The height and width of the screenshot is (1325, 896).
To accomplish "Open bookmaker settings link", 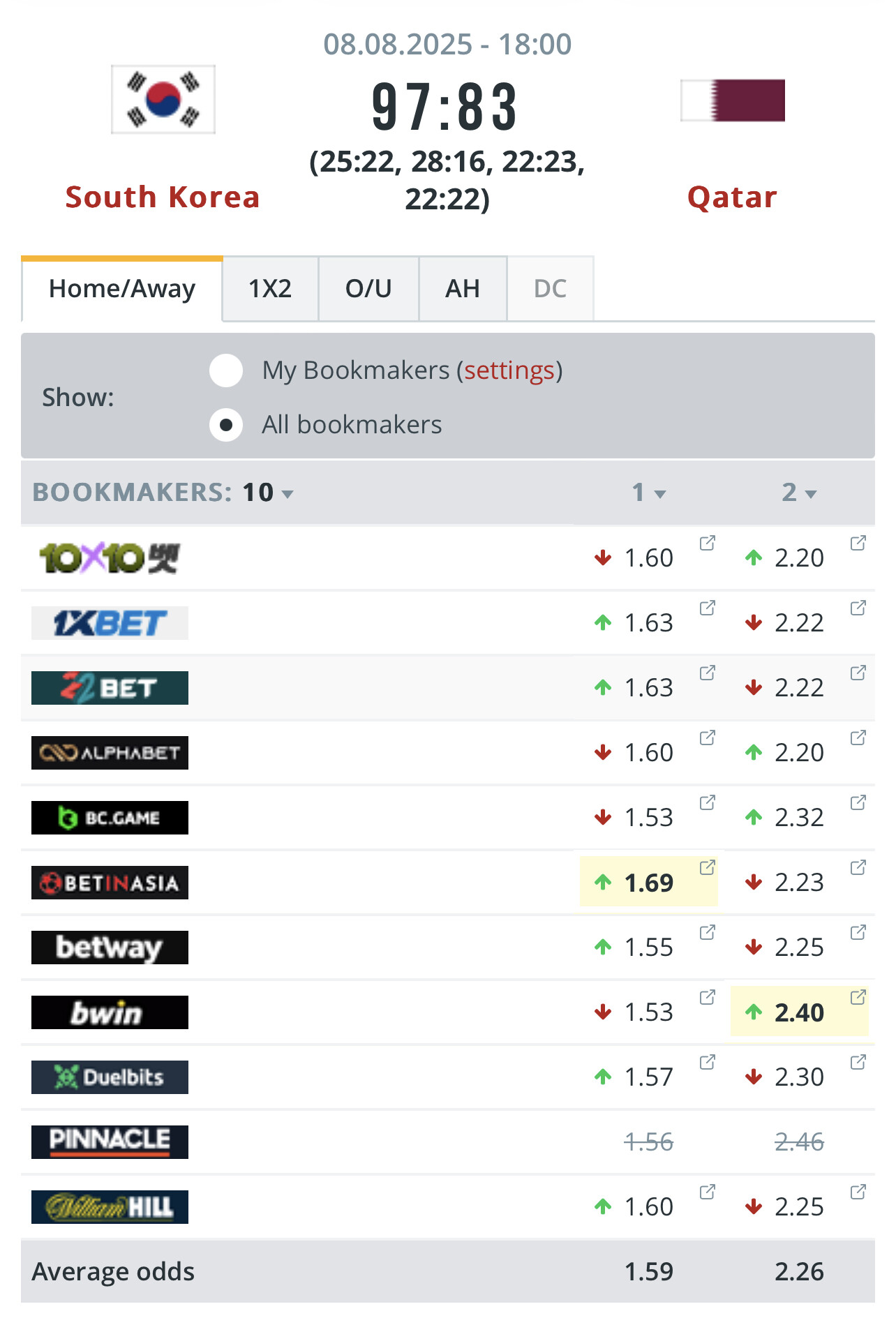I will [509, 370].
